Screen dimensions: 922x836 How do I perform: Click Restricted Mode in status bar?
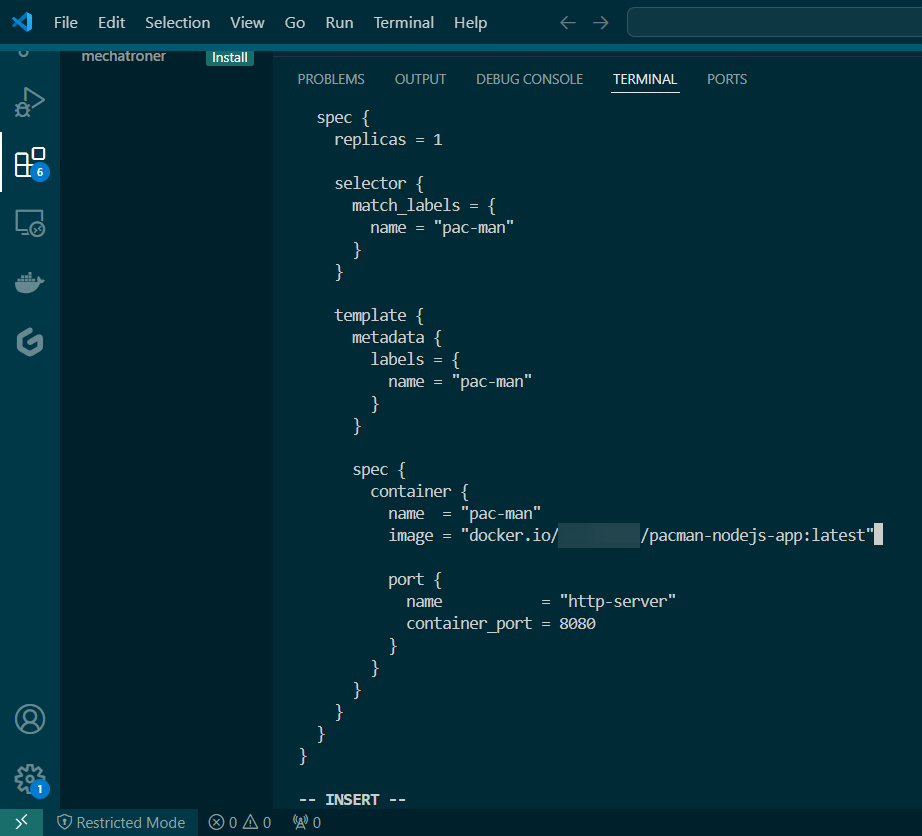click(x=121, y=822)
